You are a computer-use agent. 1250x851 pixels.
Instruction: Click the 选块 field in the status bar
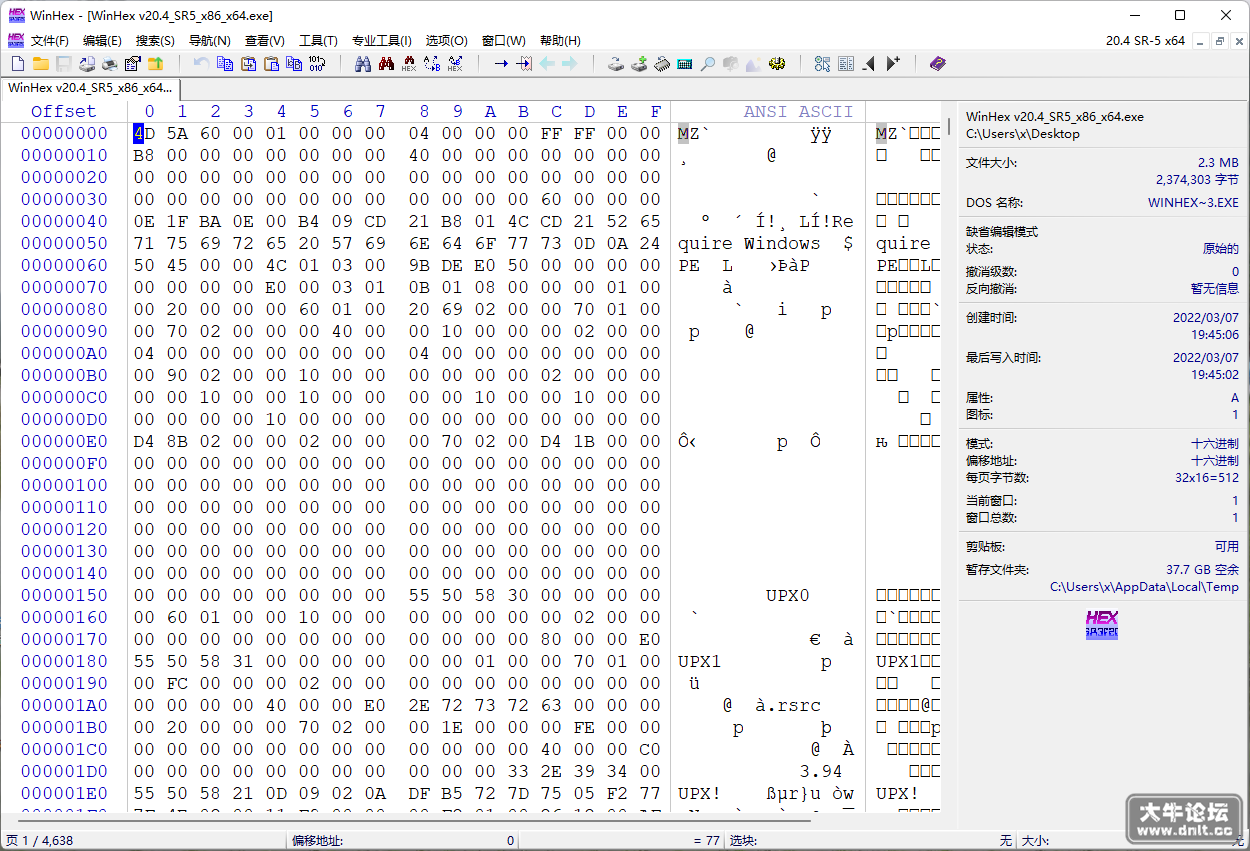[x=870, y=841]
